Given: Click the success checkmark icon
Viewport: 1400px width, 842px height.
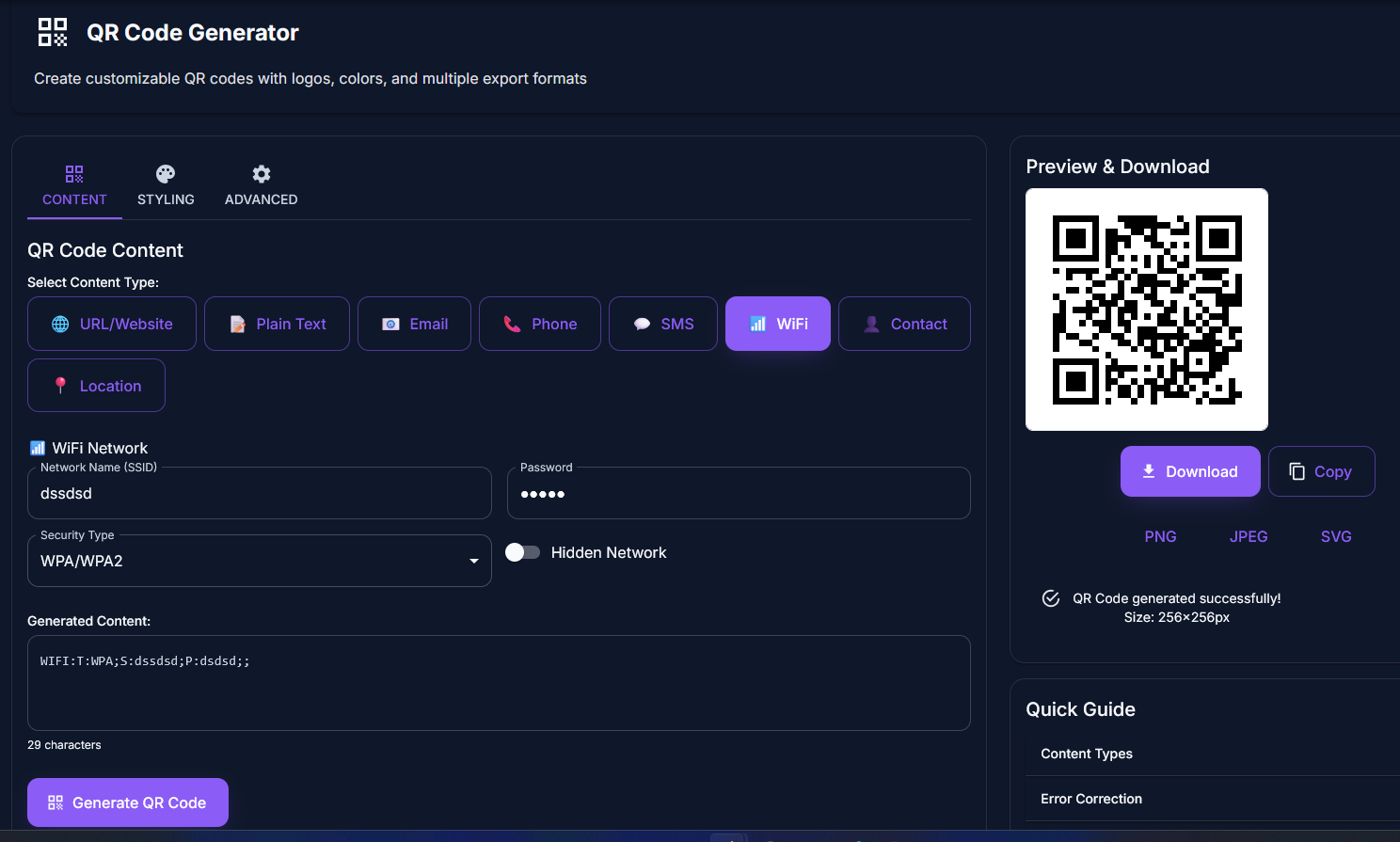Looking at the screenshot, I should tap(1051, 598).
